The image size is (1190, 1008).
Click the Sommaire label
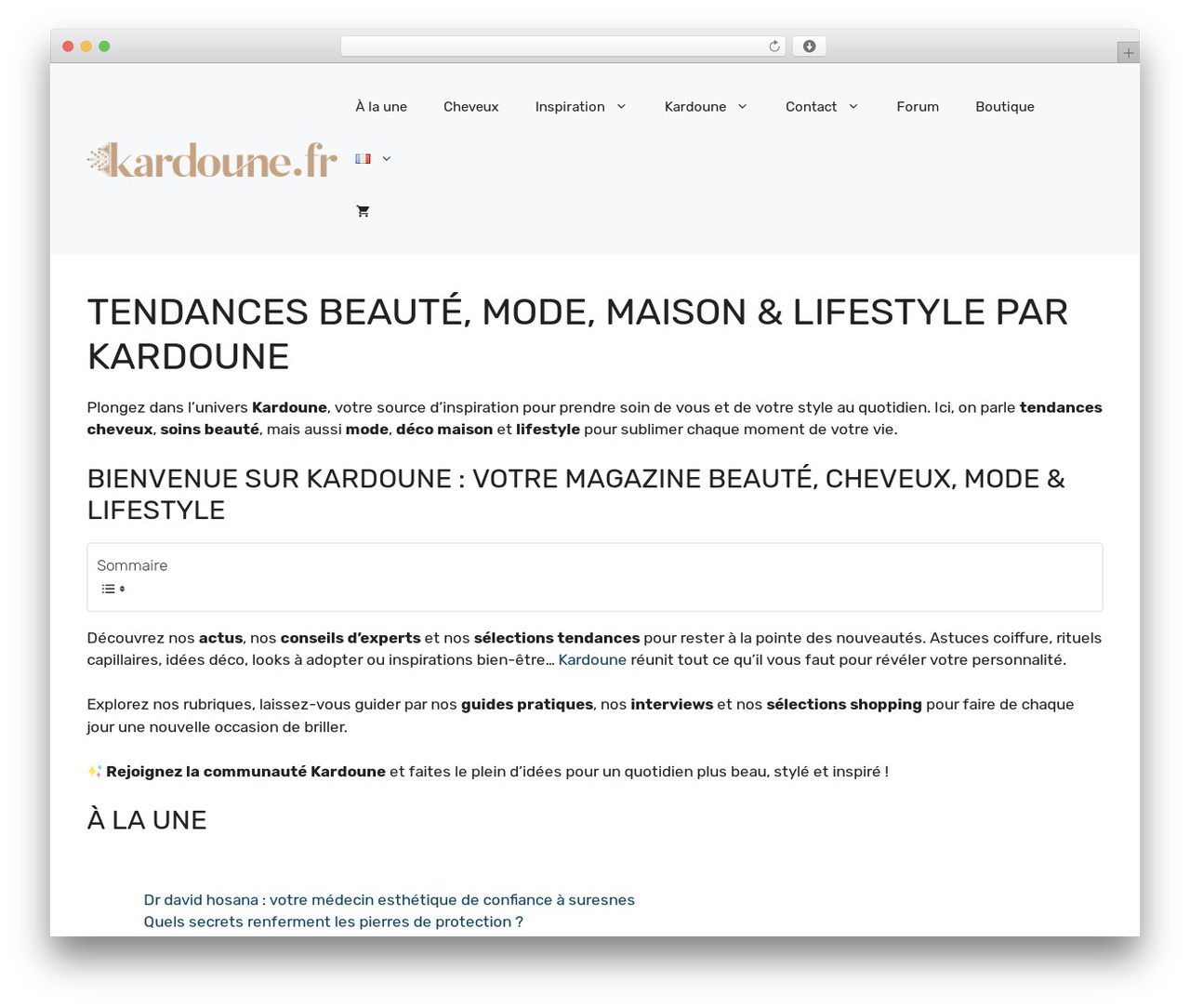(x=132, y=565)
